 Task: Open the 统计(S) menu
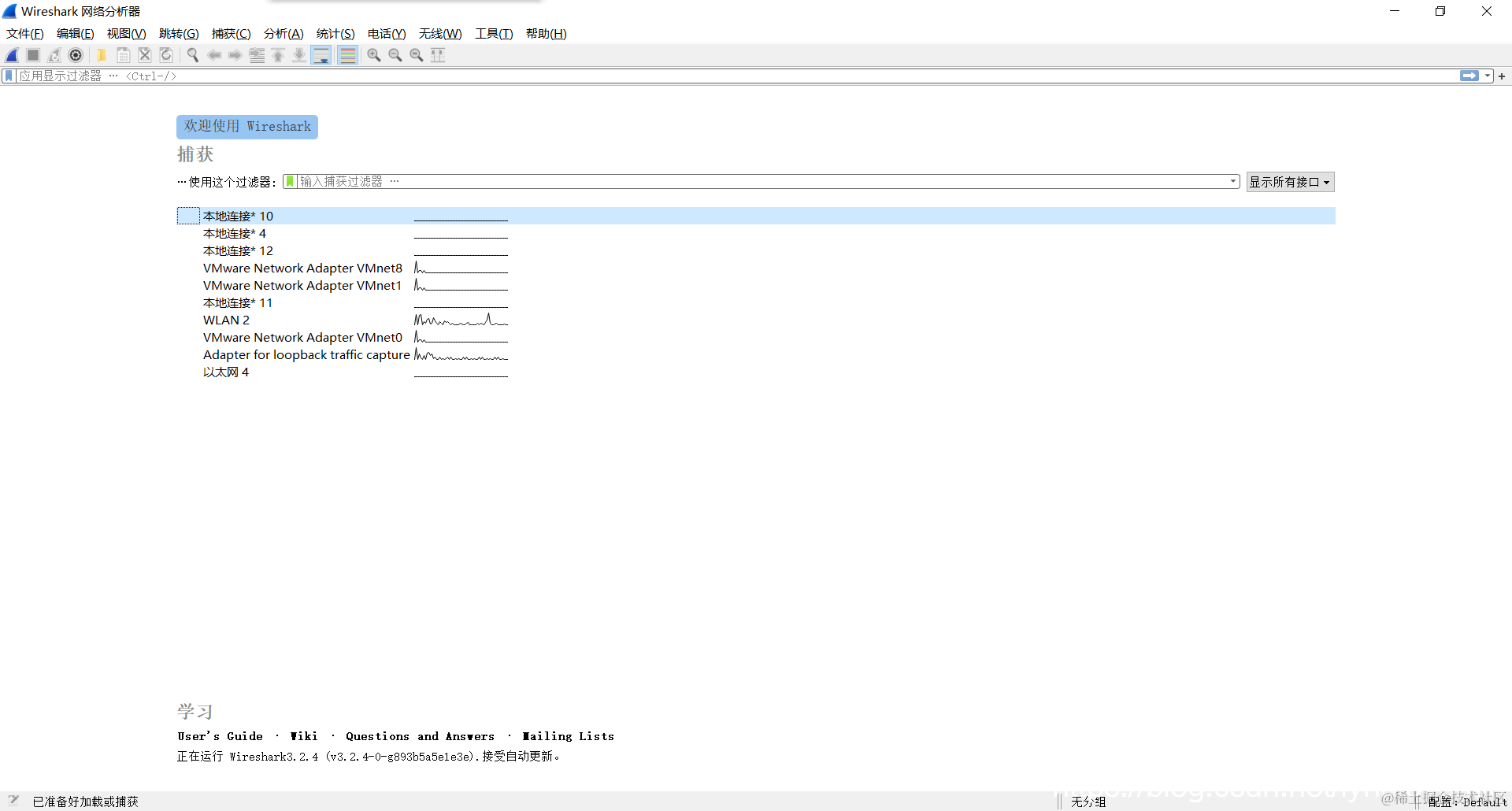[x=335, y=34]
